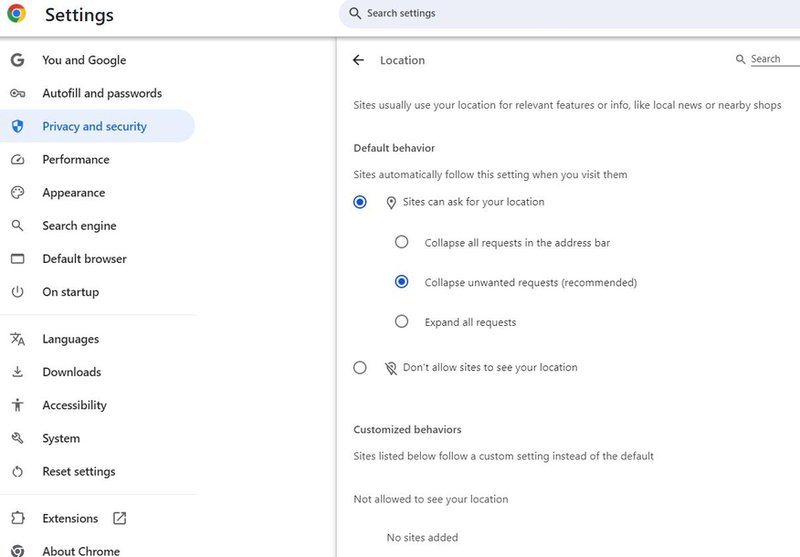Screen dimensions: 800x557
Task: Click the Default browser window icon
Action: pyautogui.click(x=17, y=259)
